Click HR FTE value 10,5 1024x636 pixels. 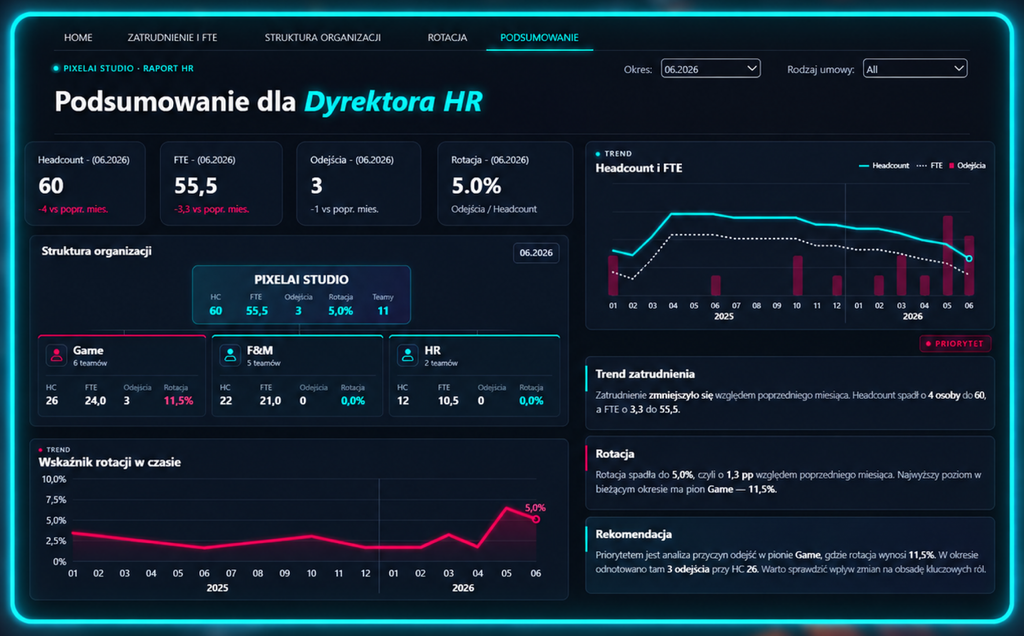(x=448, y=401)
